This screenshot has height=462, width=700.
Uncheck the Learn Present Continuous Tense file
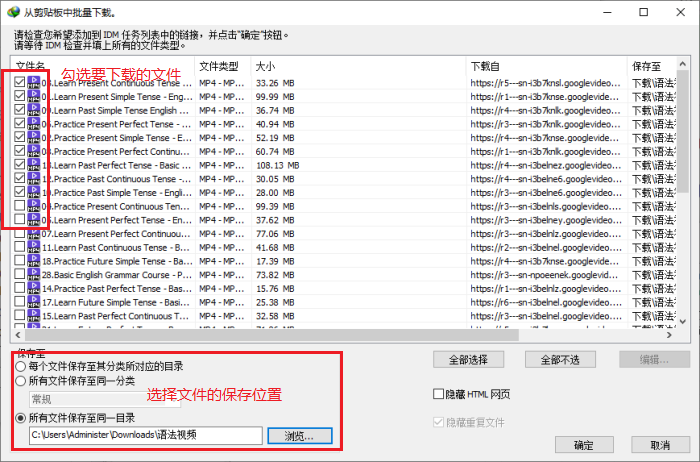coord(19,82)
